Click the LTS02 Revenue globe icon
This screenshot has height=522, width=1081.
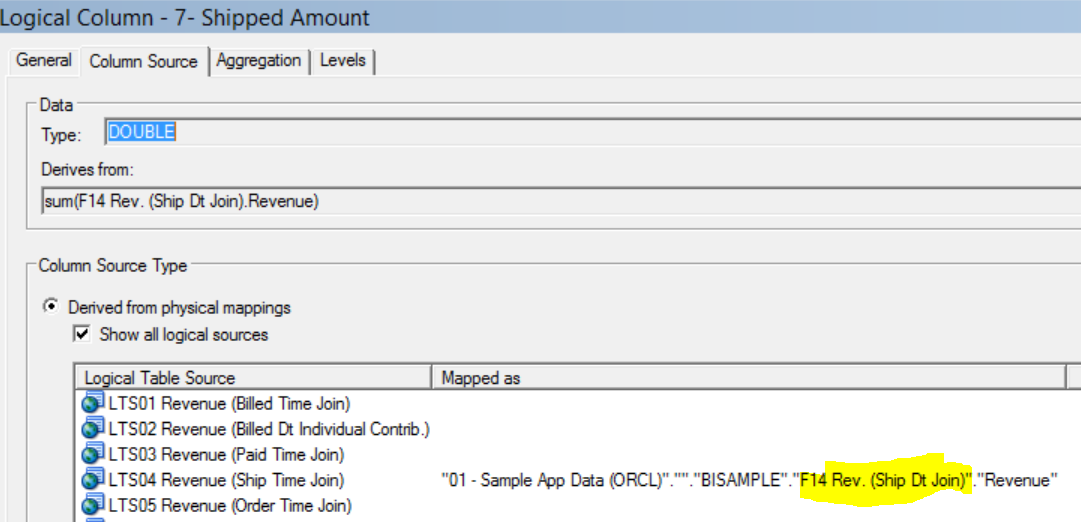tap(92, 429)
